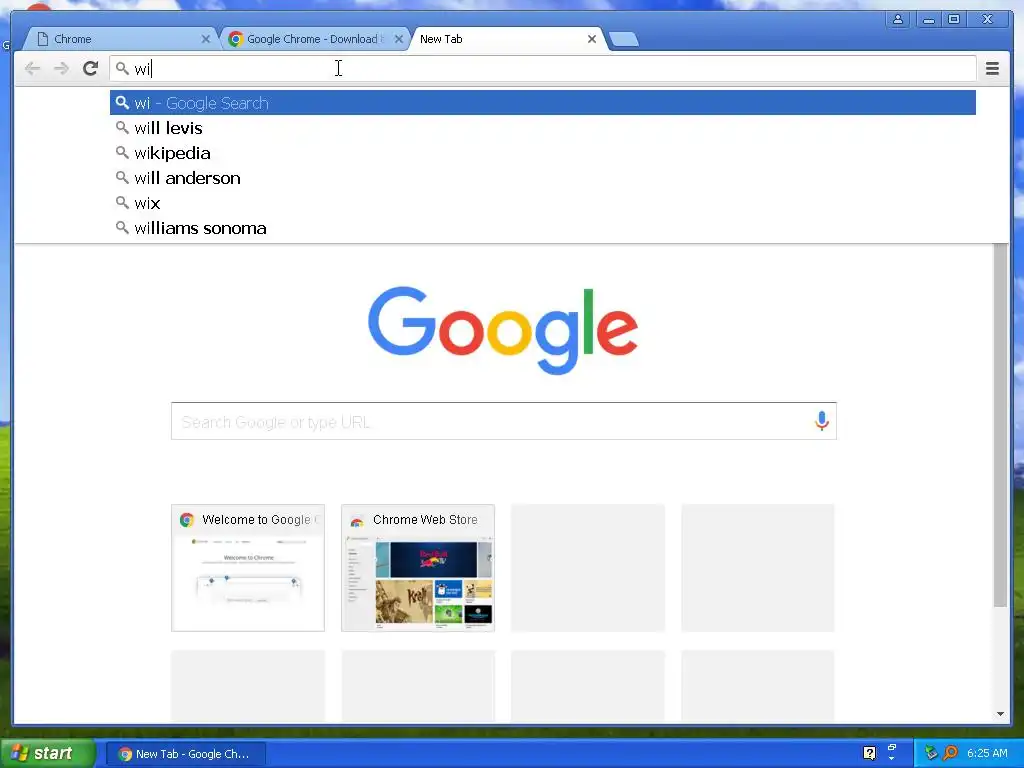Select the 'williams sonoma' suggestion
The image size is (1024, 768).
(543, 228)
